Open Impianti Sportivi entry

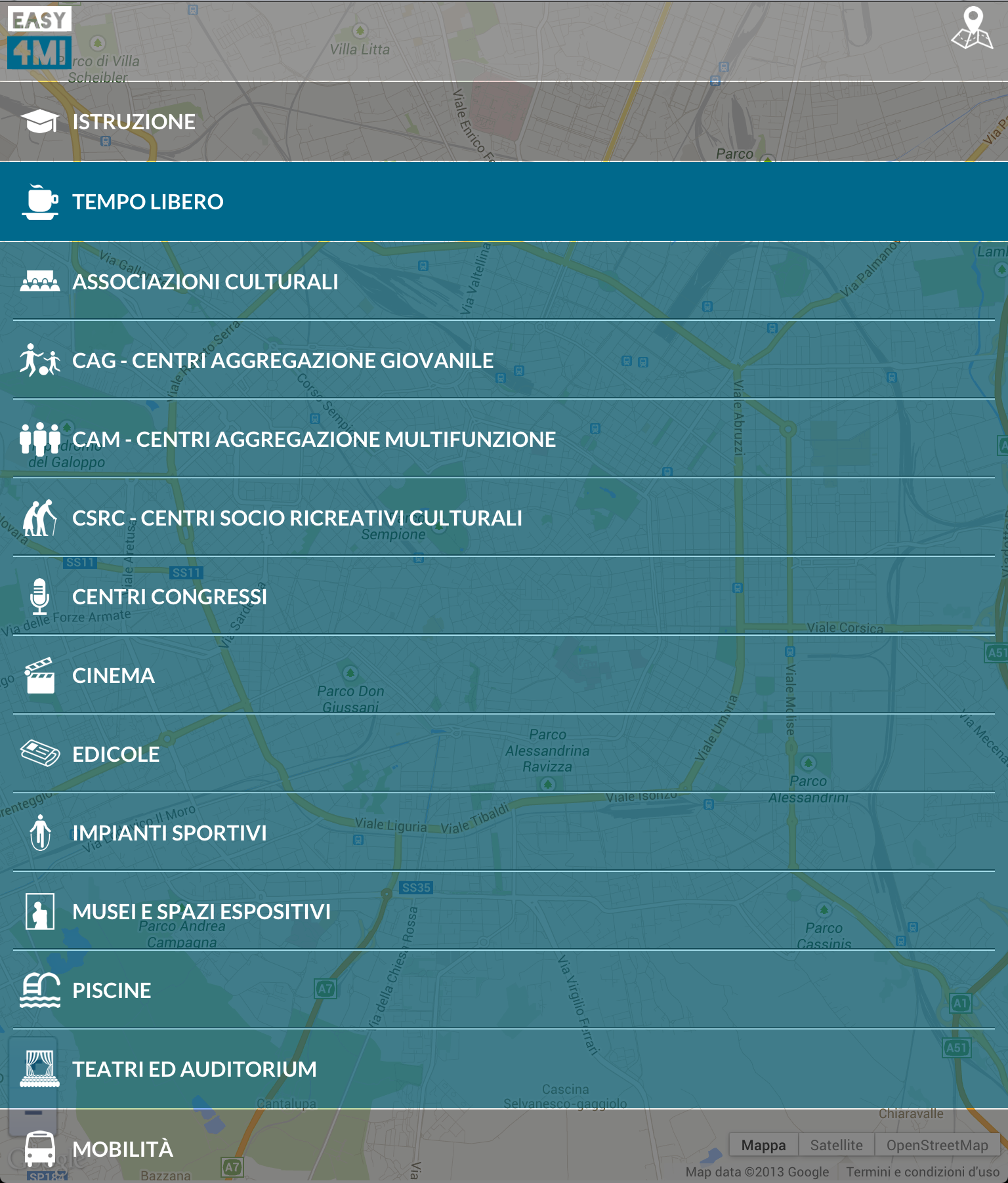504,833
